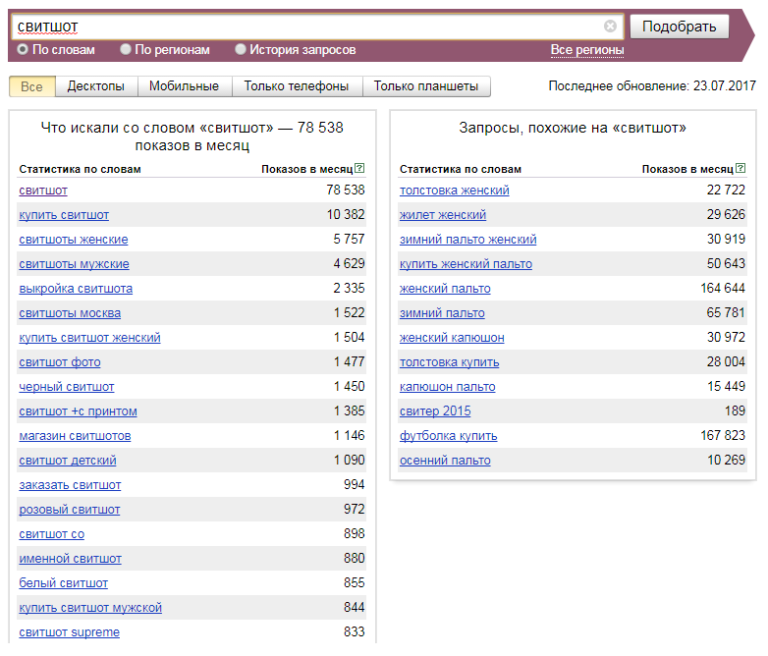The height and width of the screenshot is (656, 768).
Task: Click the 78 538 value in свитшот row
Action: coord(346,190)
